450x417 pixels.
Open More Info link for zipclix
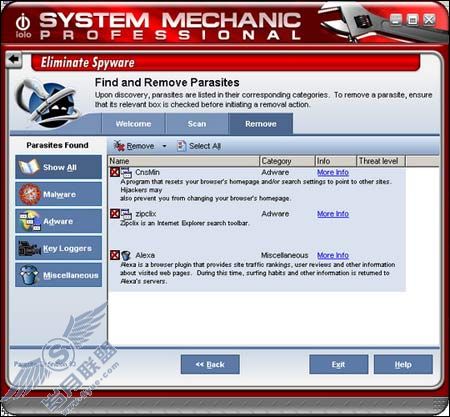(333, 214)
